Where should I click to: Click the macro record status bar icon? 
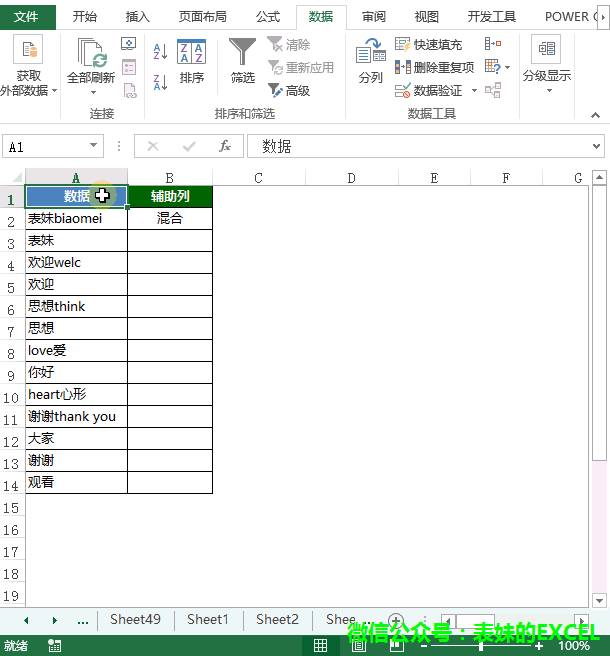(x=55, y=646)
